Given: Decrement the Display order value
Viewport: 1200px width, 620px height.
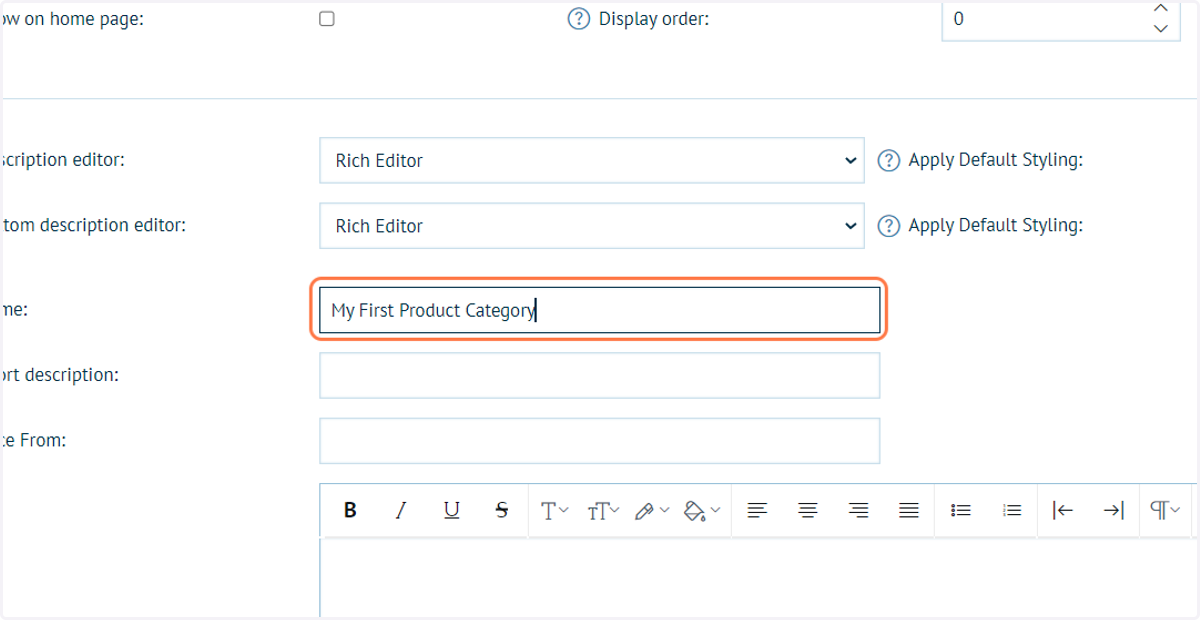Looking at the screenshot, I should coord(1160,29).
